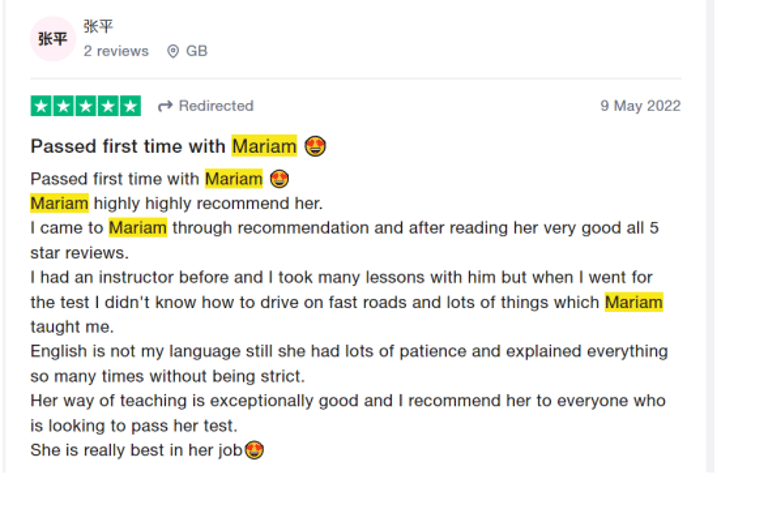
Task: Click the first green star
Action: click(41, 106)
